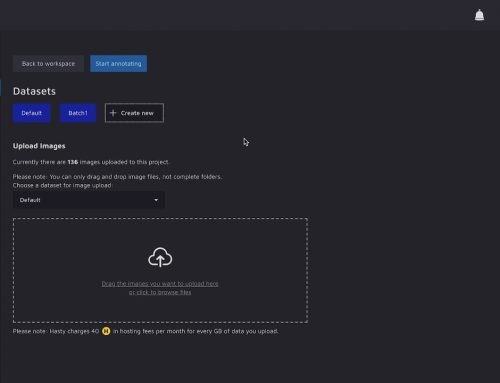Viewport: 500px width, 383px height.
Task: Click 'Choose a dataset for image upload' label
Action: 63,185
